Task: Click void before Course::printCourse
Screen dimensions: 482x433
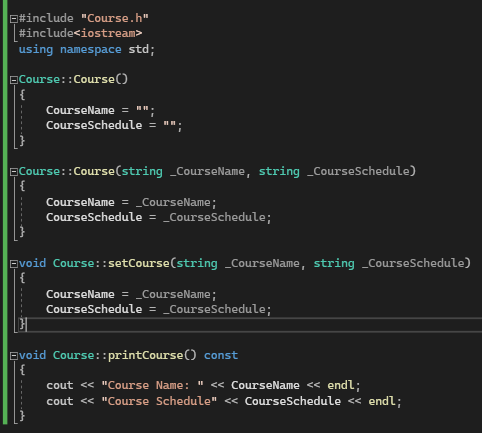Action: (32, 355)
